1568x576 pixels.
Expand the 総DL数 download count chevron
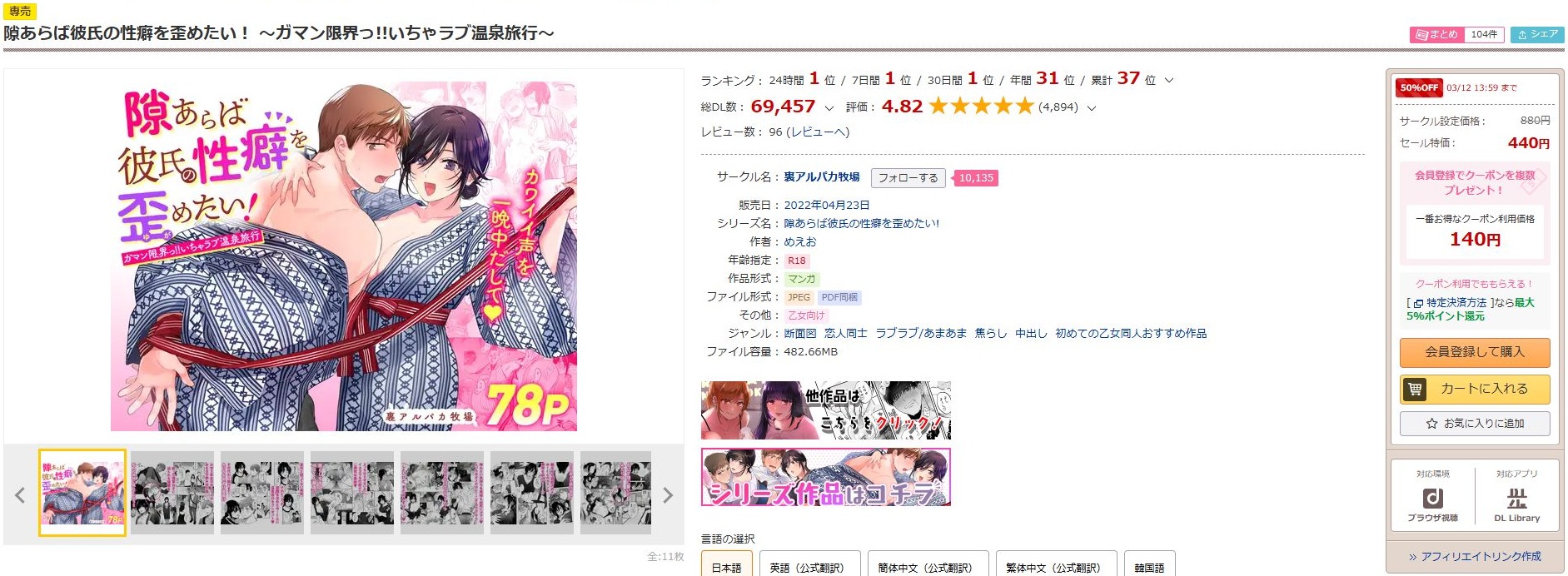pos(829,108)
